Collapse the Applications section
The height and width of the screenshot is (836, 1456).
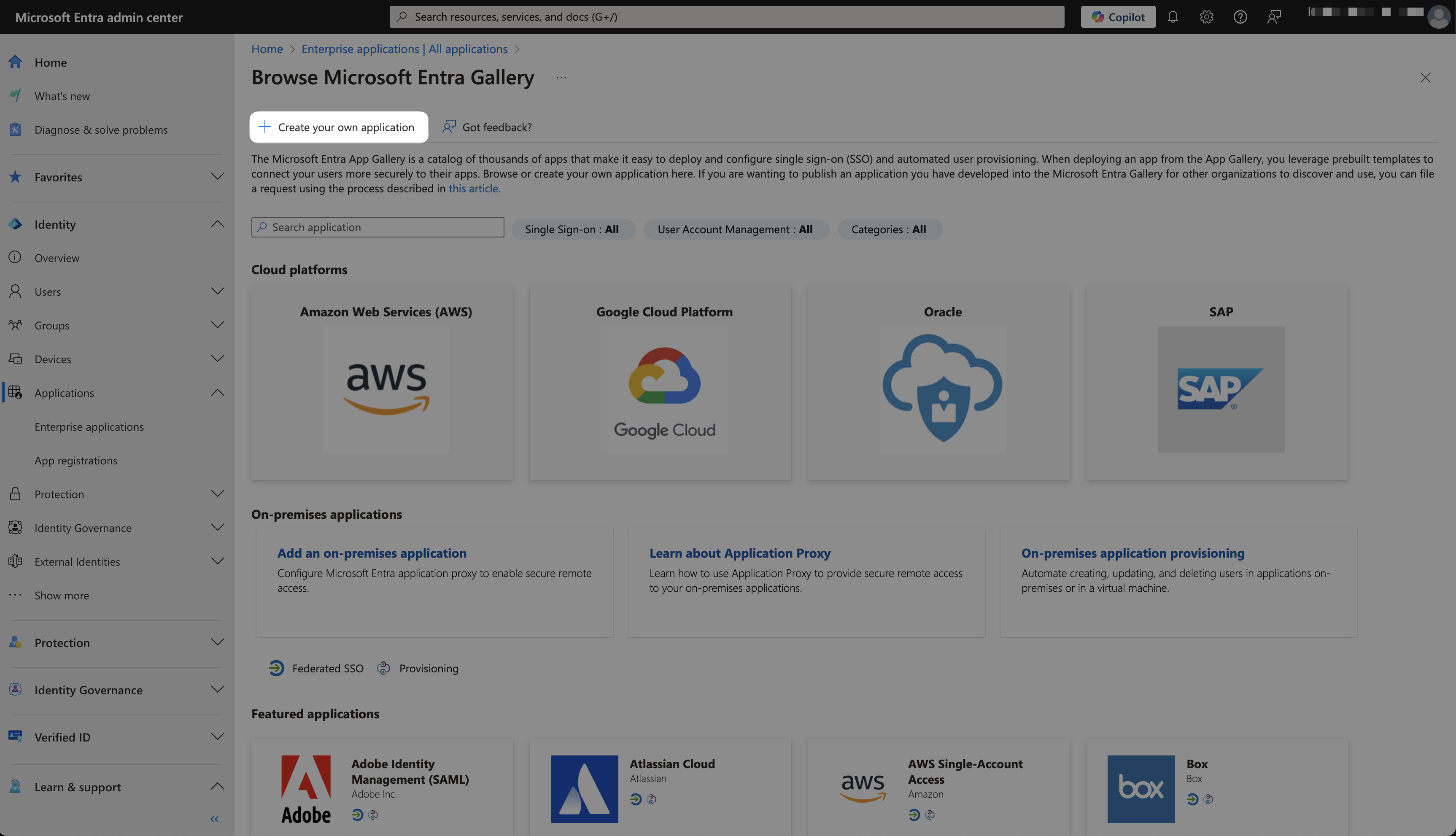pos(217,393)
